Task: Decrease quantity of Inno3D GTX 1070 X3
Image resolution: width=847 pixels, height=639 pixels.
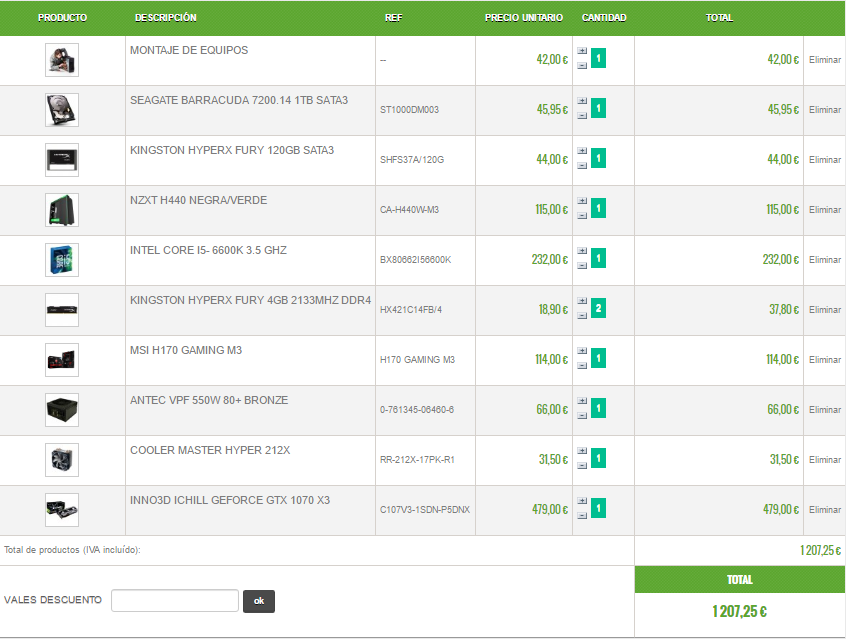Action: pyautogui.click(x=582, y=515)
